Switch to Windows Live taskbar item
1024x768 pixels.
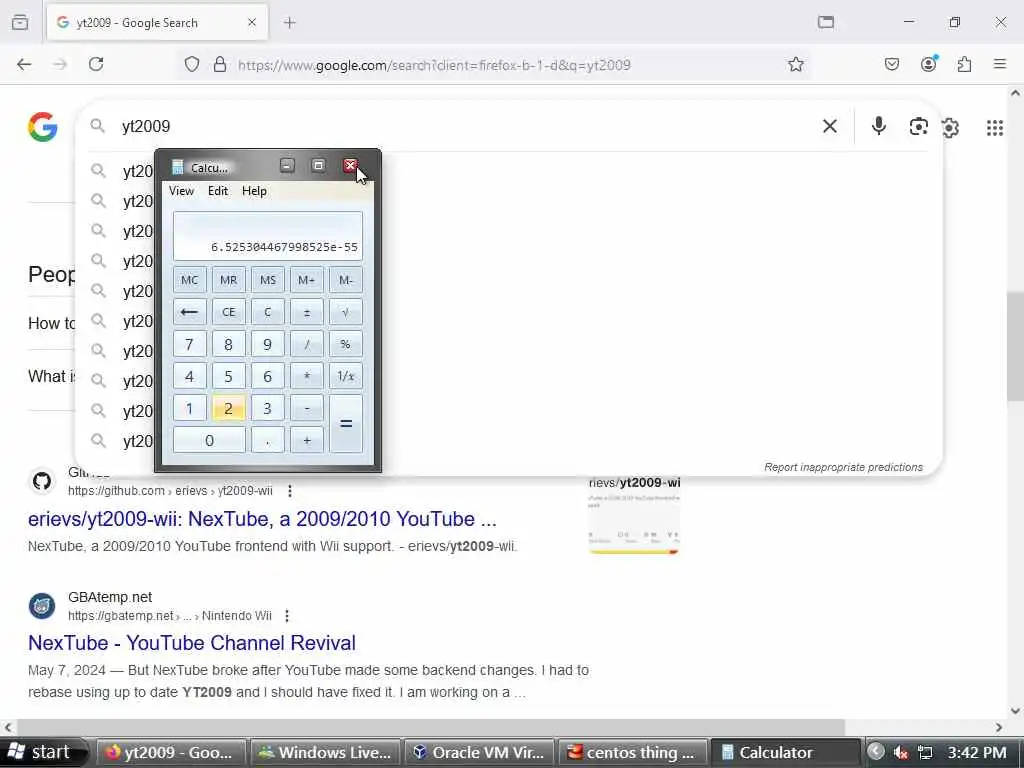(x=325, y=752)
